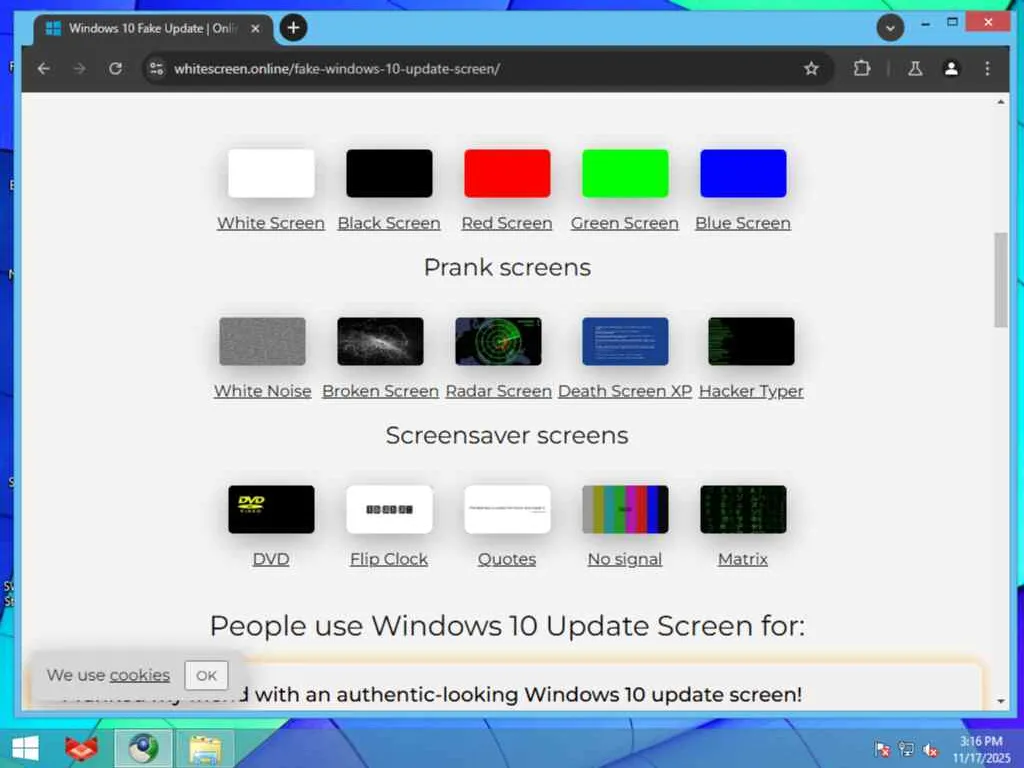Click the Flip Clock text link
The width and height of the screenshot is (1024, 768).
coord(389,559)
